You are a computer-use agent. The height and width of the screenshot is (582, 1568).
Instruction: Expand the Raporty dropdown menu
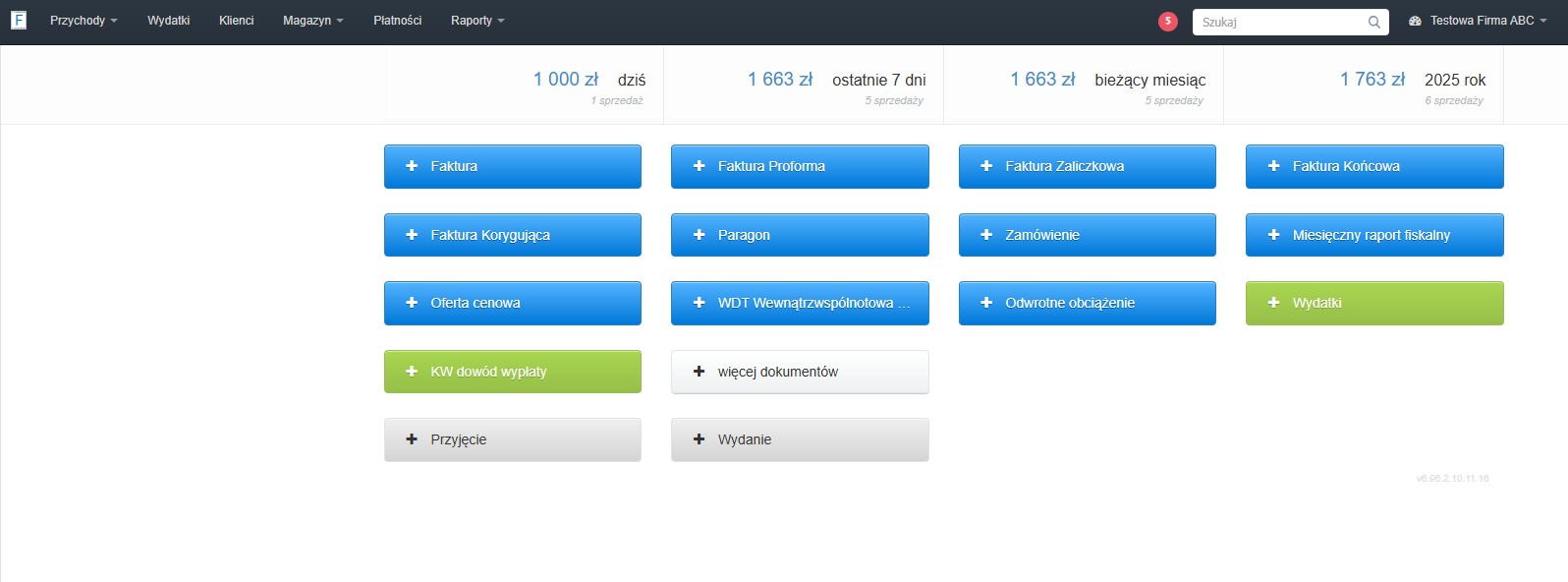point(477,21)
